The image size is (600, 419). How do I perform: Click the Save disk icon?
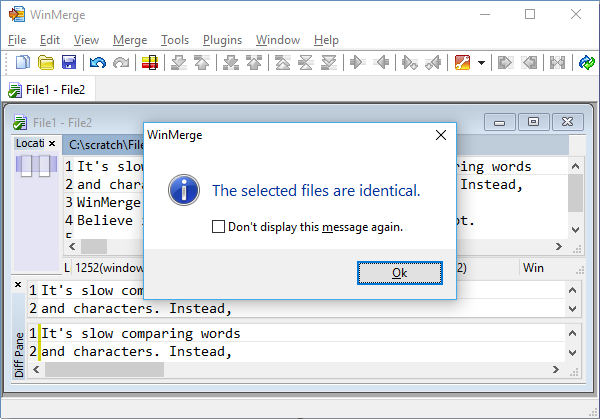(69, 63)
